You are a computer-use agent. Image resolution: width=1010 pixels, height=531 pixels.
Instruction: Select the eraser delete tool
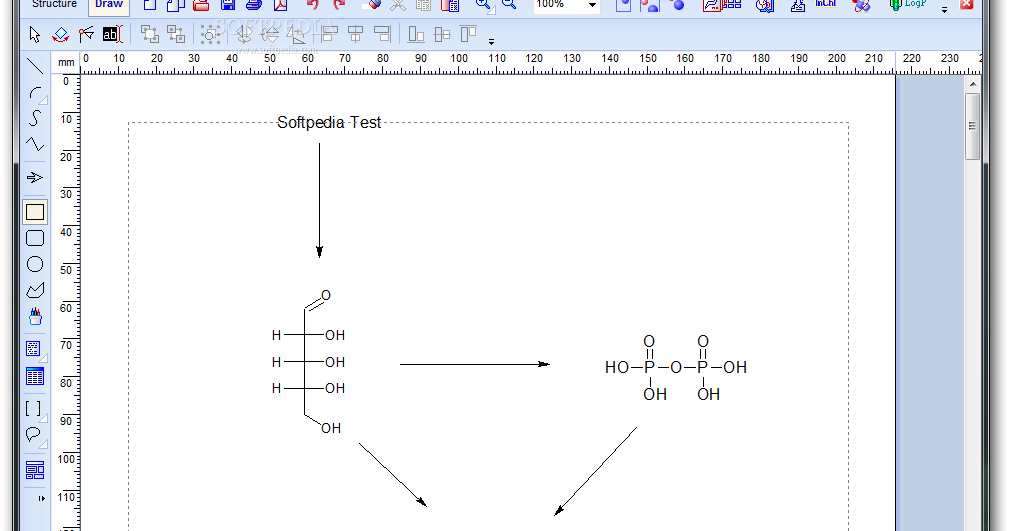click(372, 5)
